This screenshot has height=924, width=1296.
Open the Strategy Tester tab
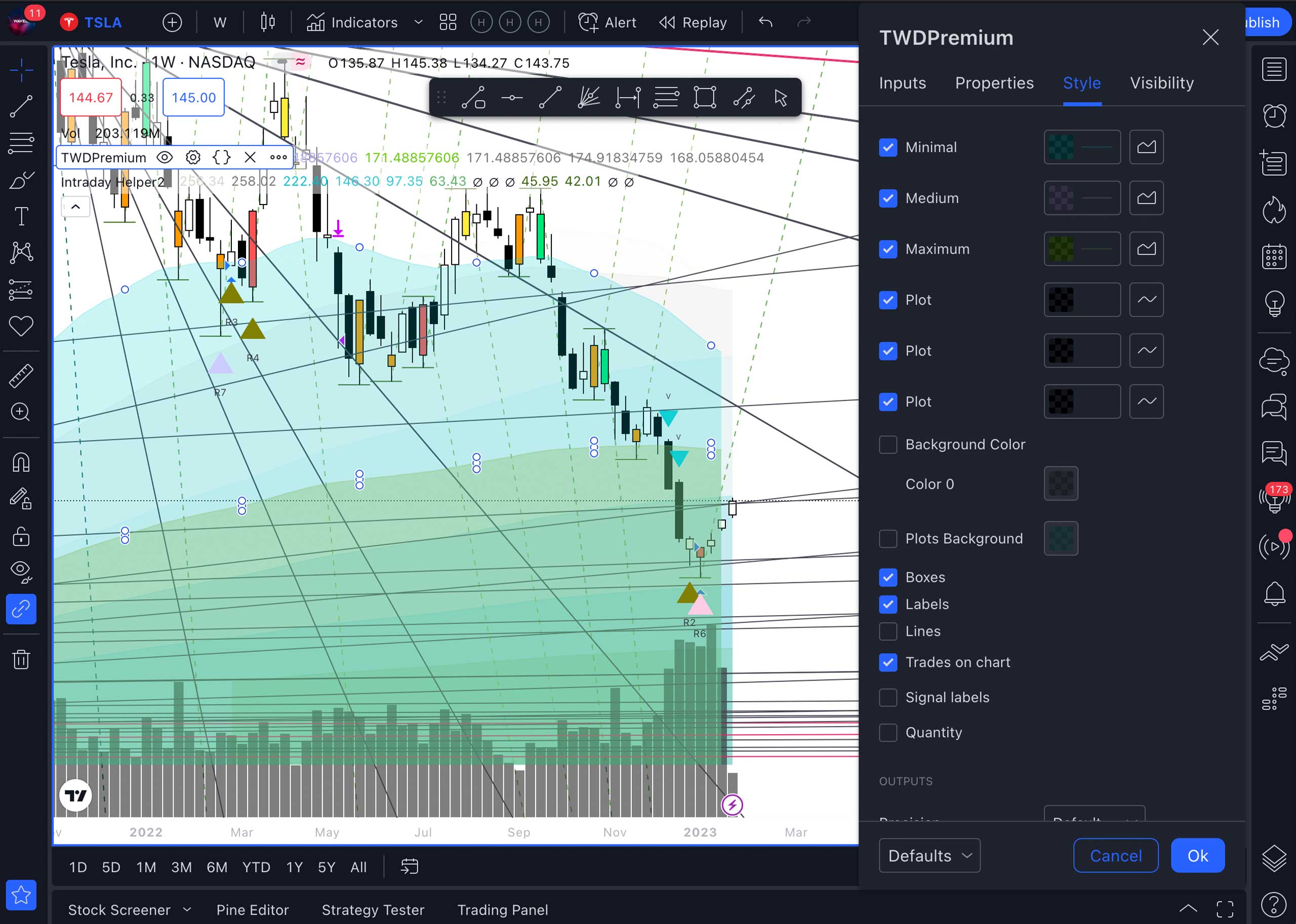(373, 910)
